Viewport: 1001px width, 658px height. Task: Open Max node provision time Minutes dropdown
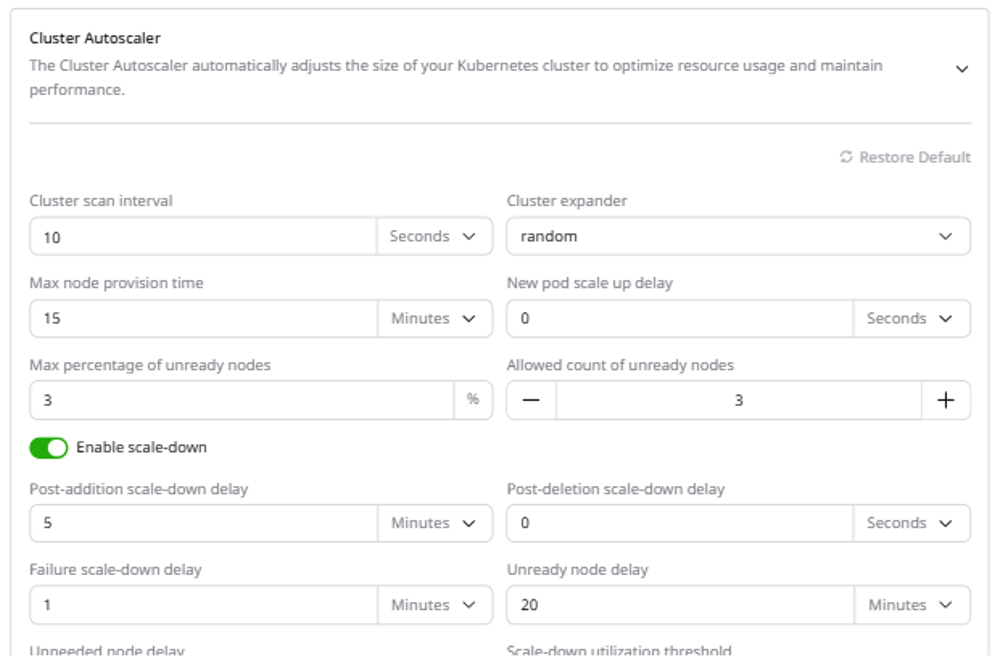click(x=435, y=318)
